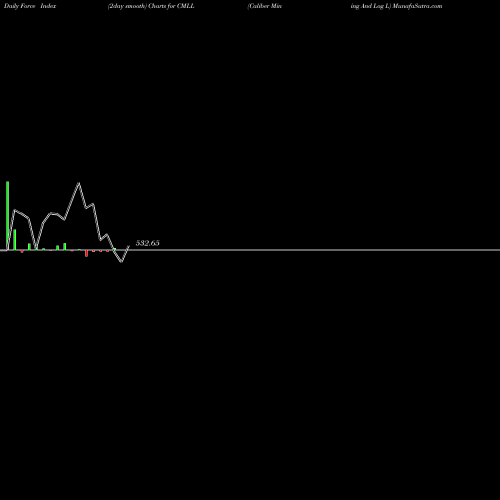Click the longest red bar below the zero line
The height and width of the screenshot is (500, 500).
click(86, 253)
